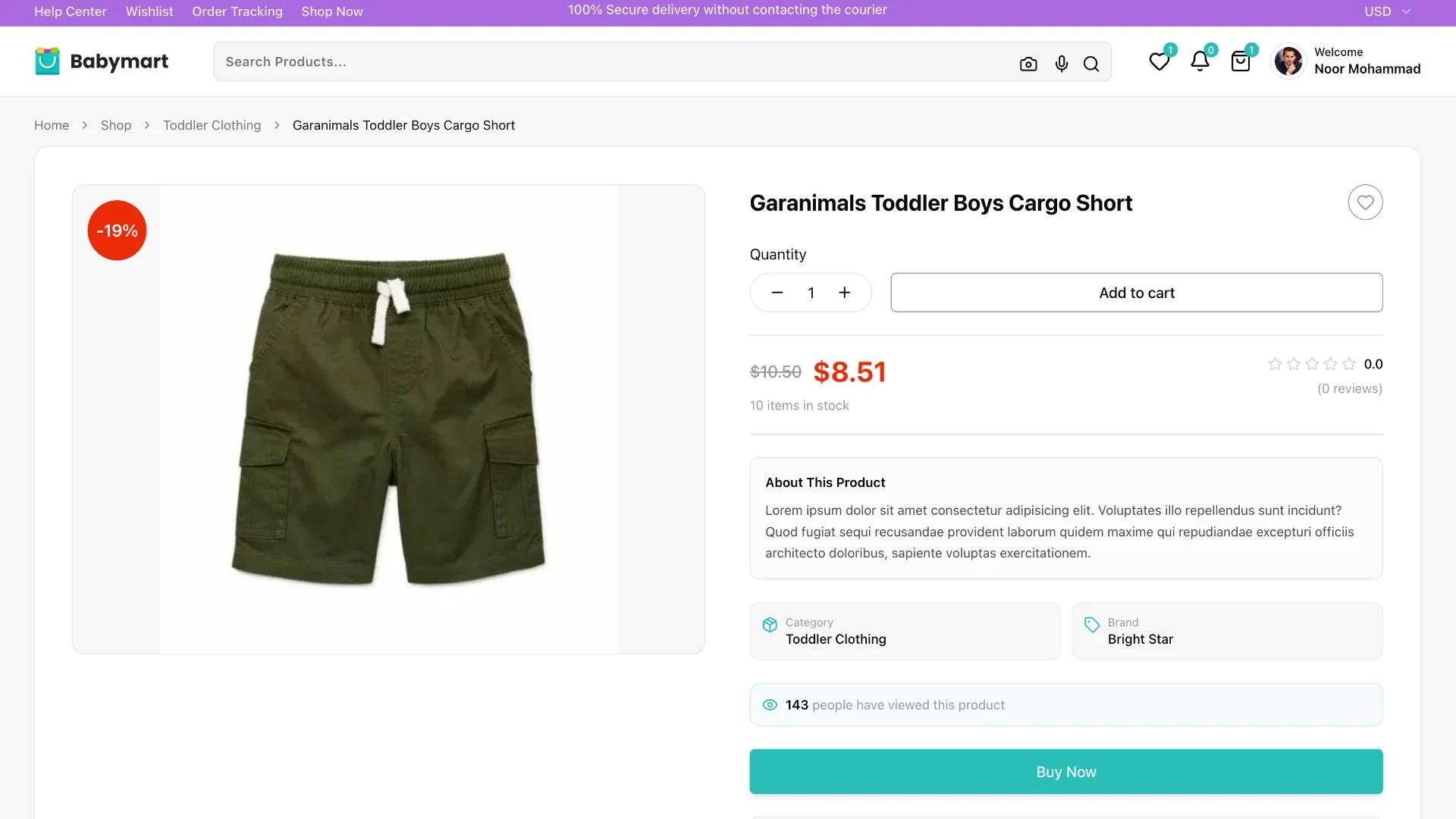Open wishlist via heart icon in header

[1159, 62]
